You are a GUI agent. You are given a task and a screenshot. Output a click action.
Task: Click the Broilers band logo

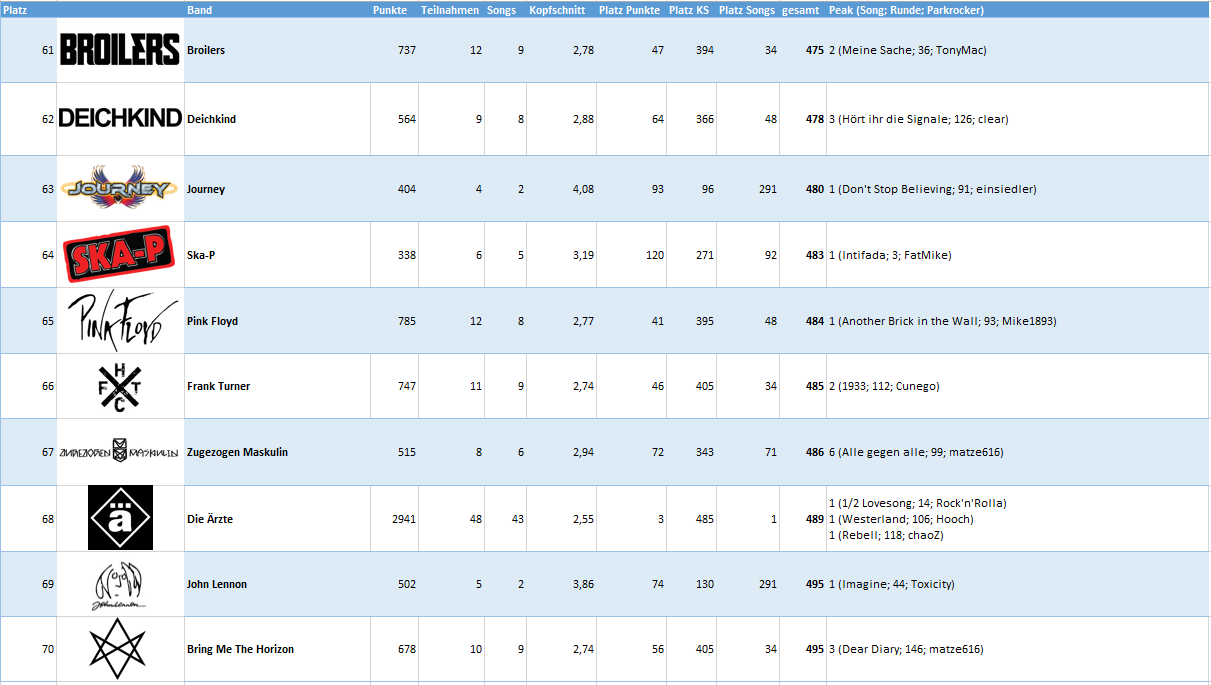coord(120,49)
